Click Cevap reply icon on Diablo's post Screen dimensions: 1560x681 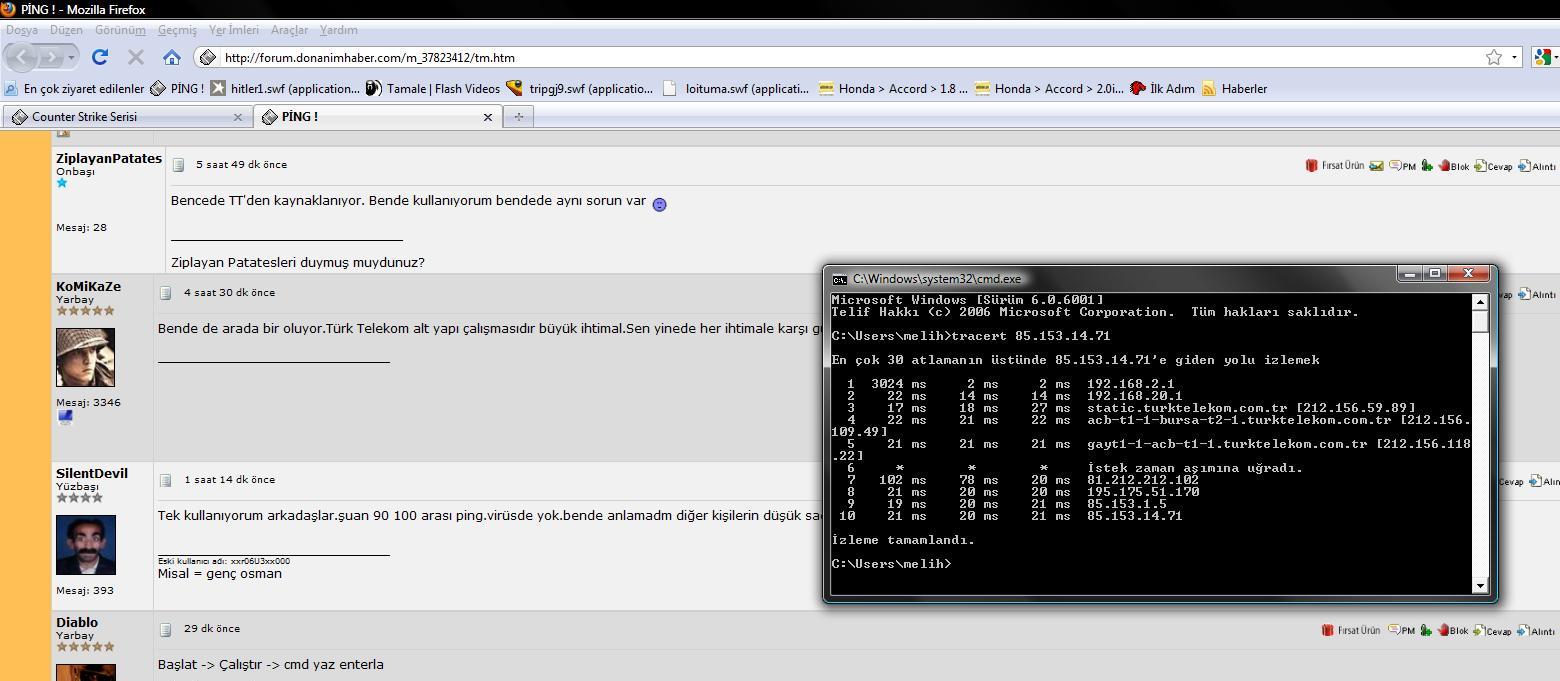point(1492,630)
